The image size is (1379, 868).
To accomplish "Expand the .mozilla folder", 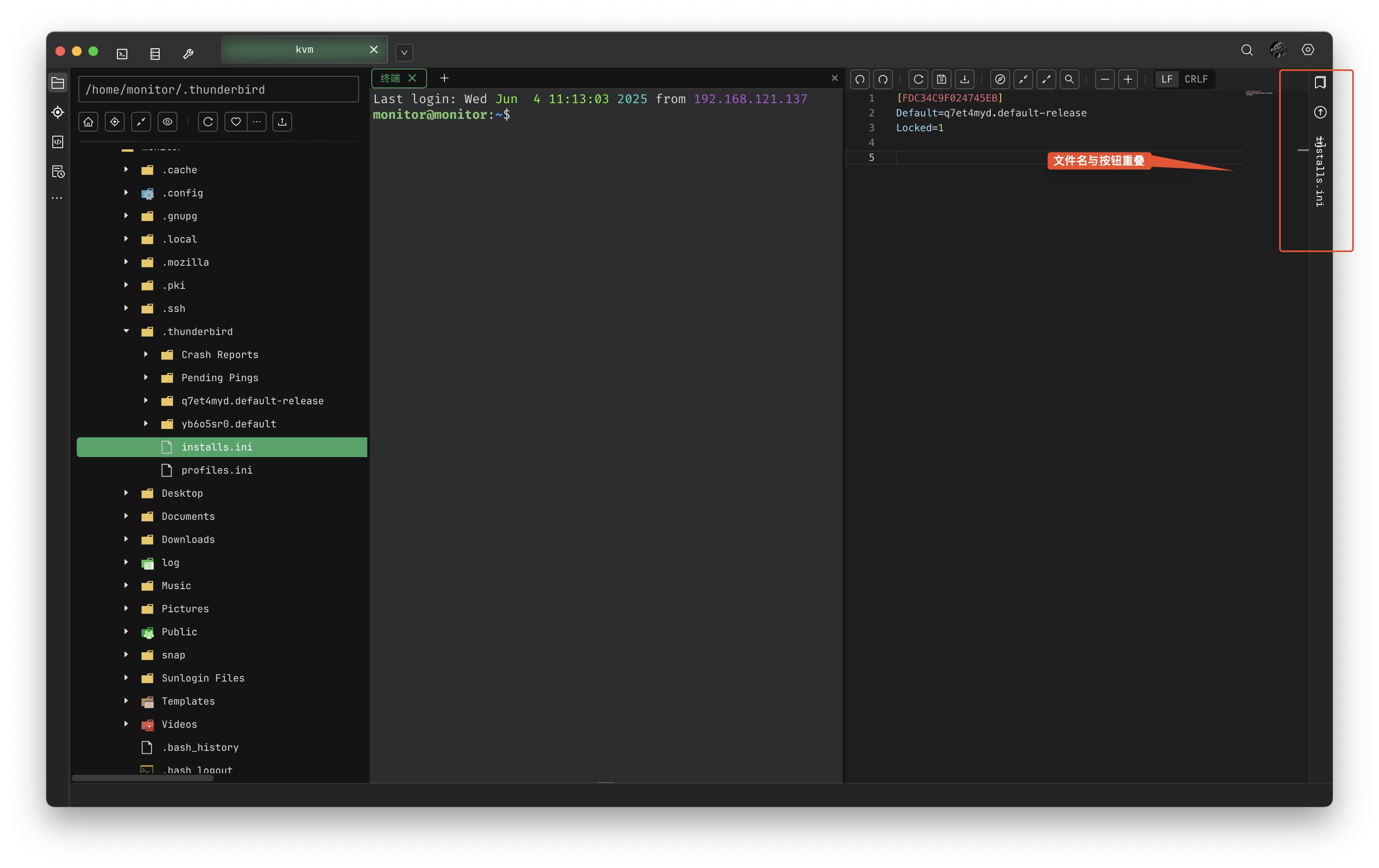I will (126, 262).
